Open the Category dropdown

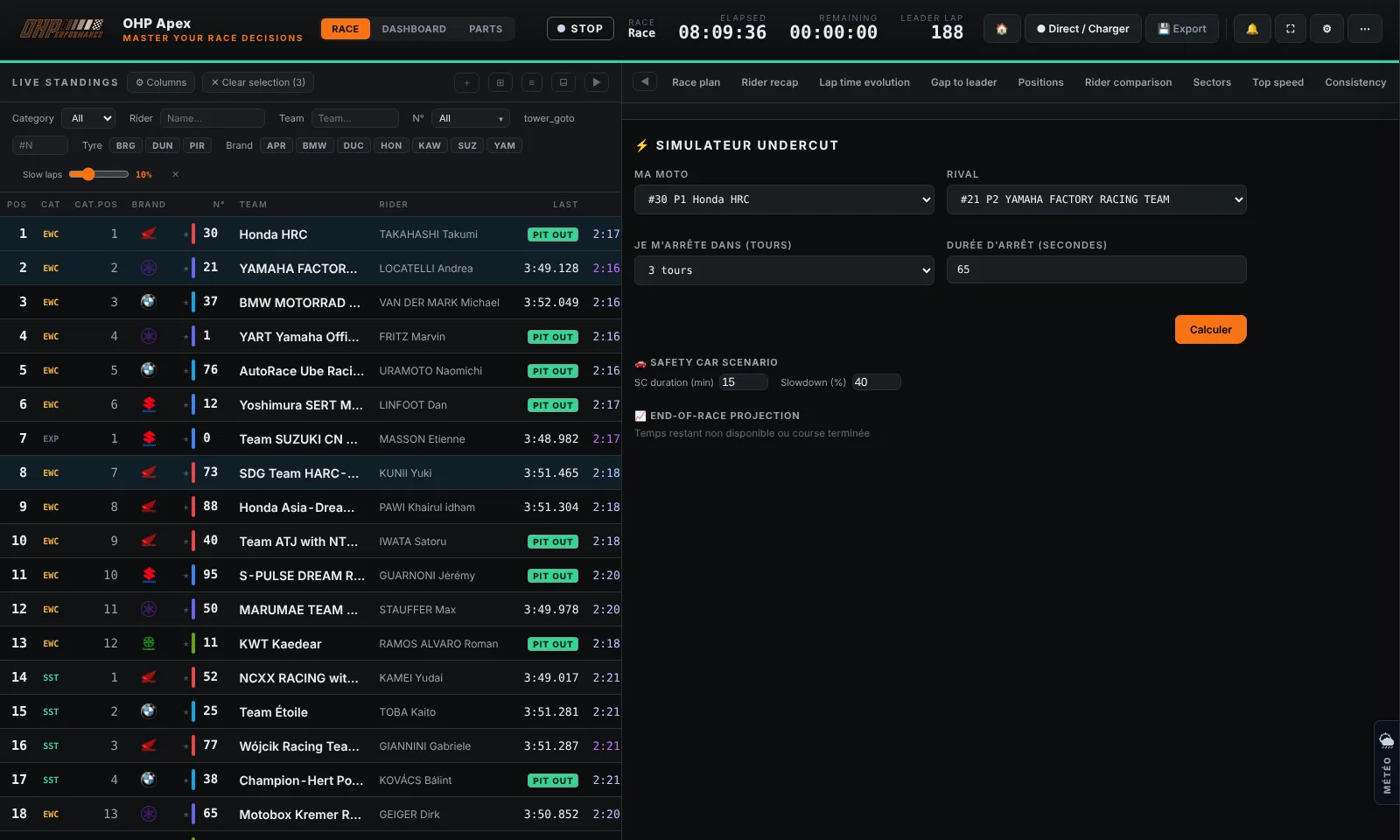[89, 118]
